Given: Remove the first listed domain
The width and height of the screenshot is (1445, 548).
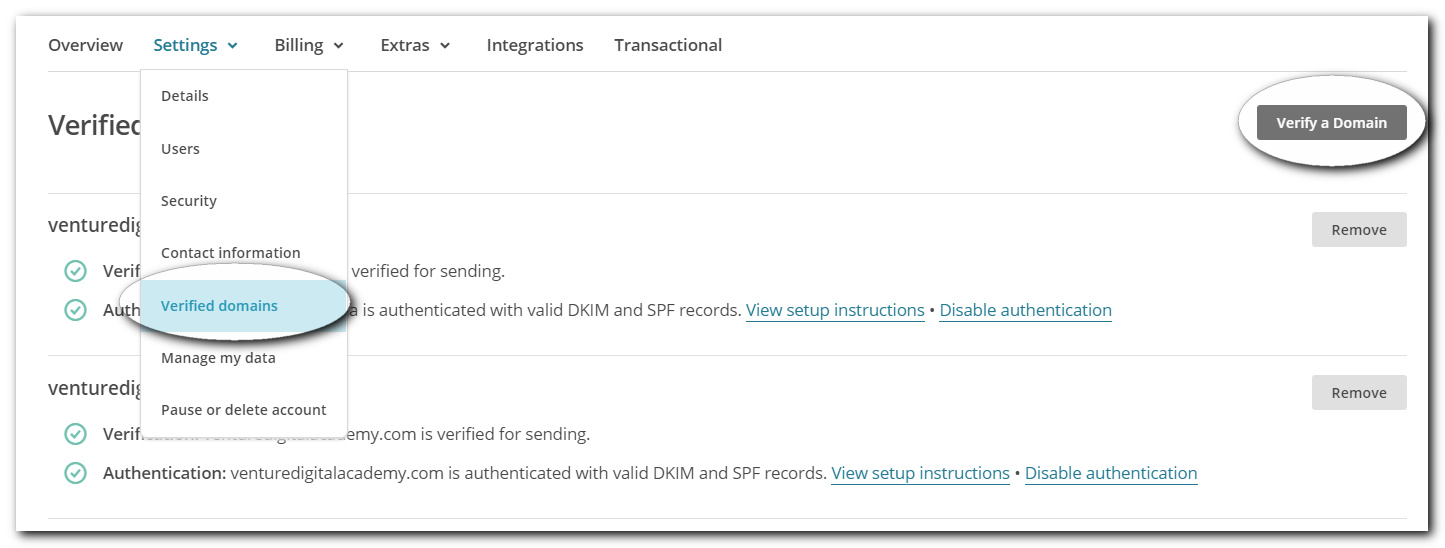Looking at the screenshot, I should tap(1359, 230).
